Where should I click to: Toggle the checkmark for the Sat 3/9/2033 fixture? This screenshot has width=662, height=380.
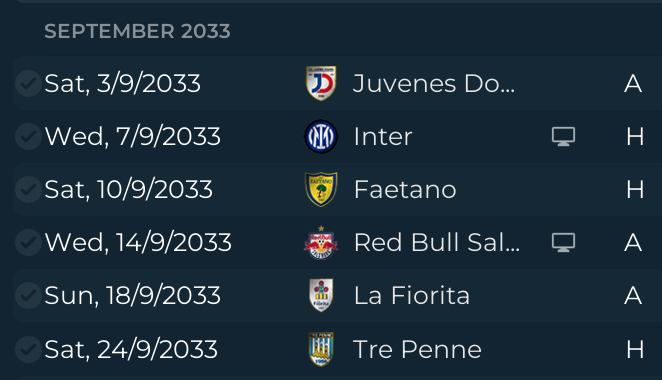pyautogui.click(x=28, y=84)
